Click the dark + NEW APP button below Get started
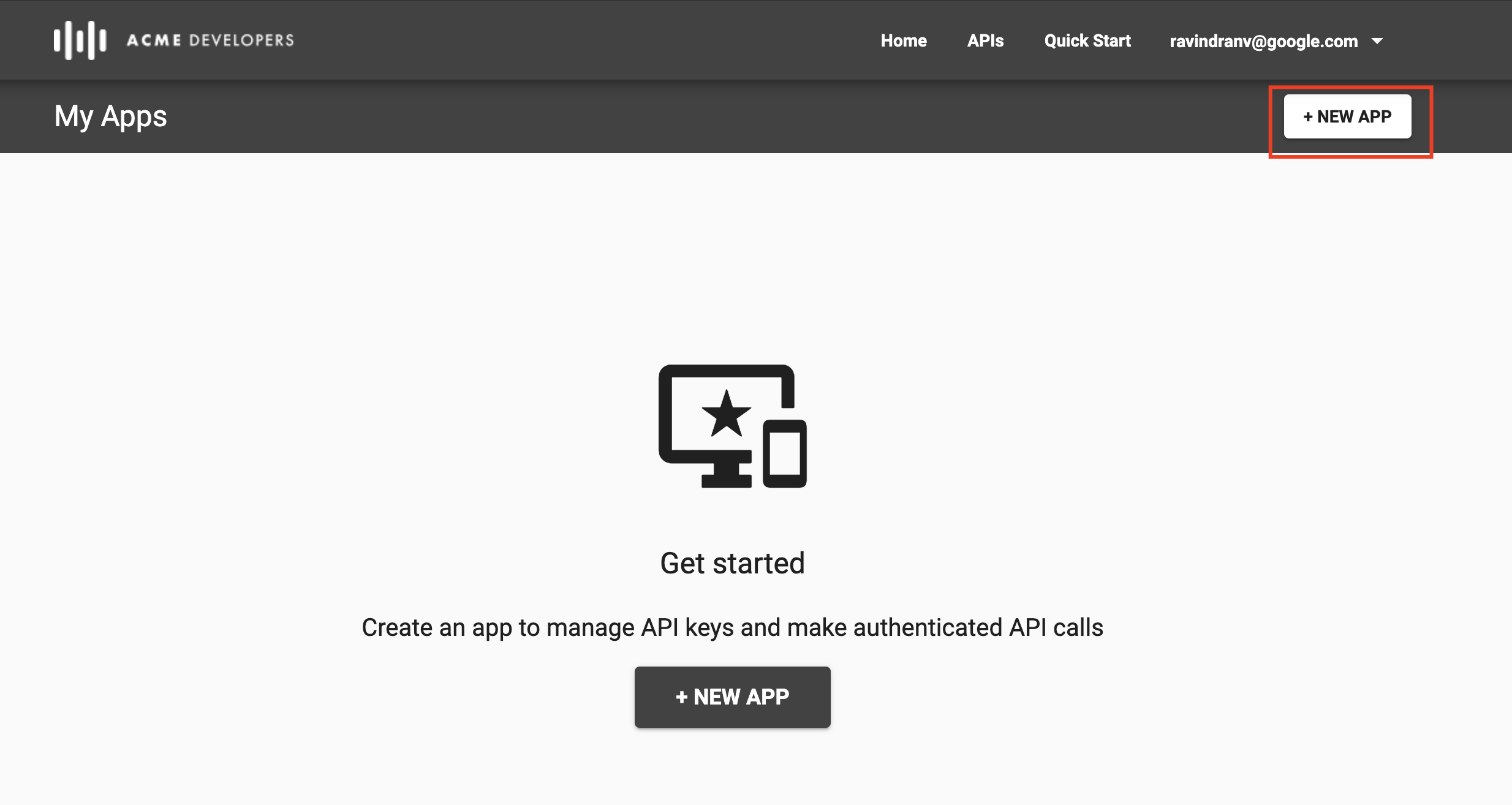 point(732,697)
